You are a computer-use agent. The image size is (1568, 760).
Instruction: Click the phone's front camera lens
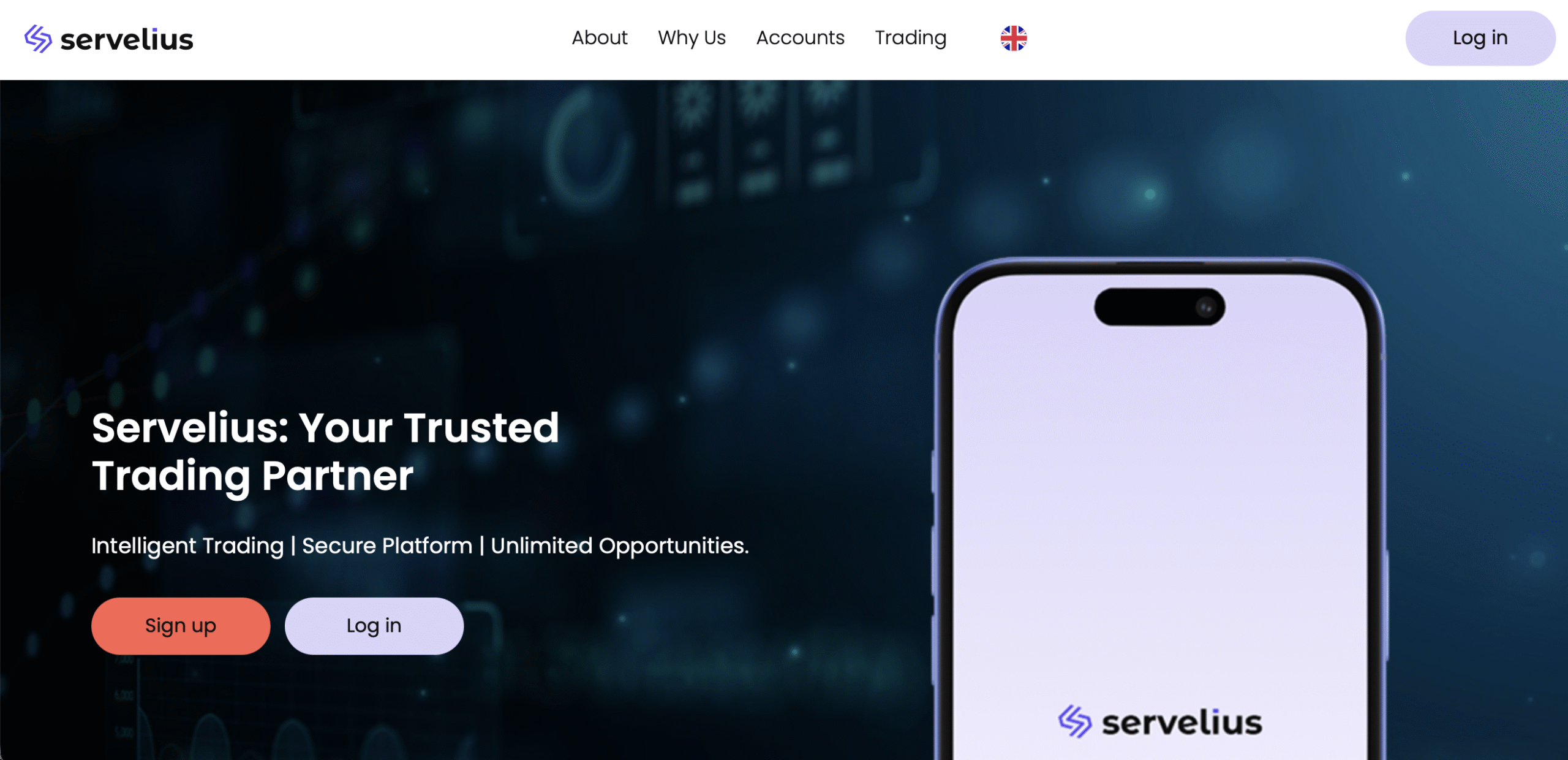(1205, 307)
